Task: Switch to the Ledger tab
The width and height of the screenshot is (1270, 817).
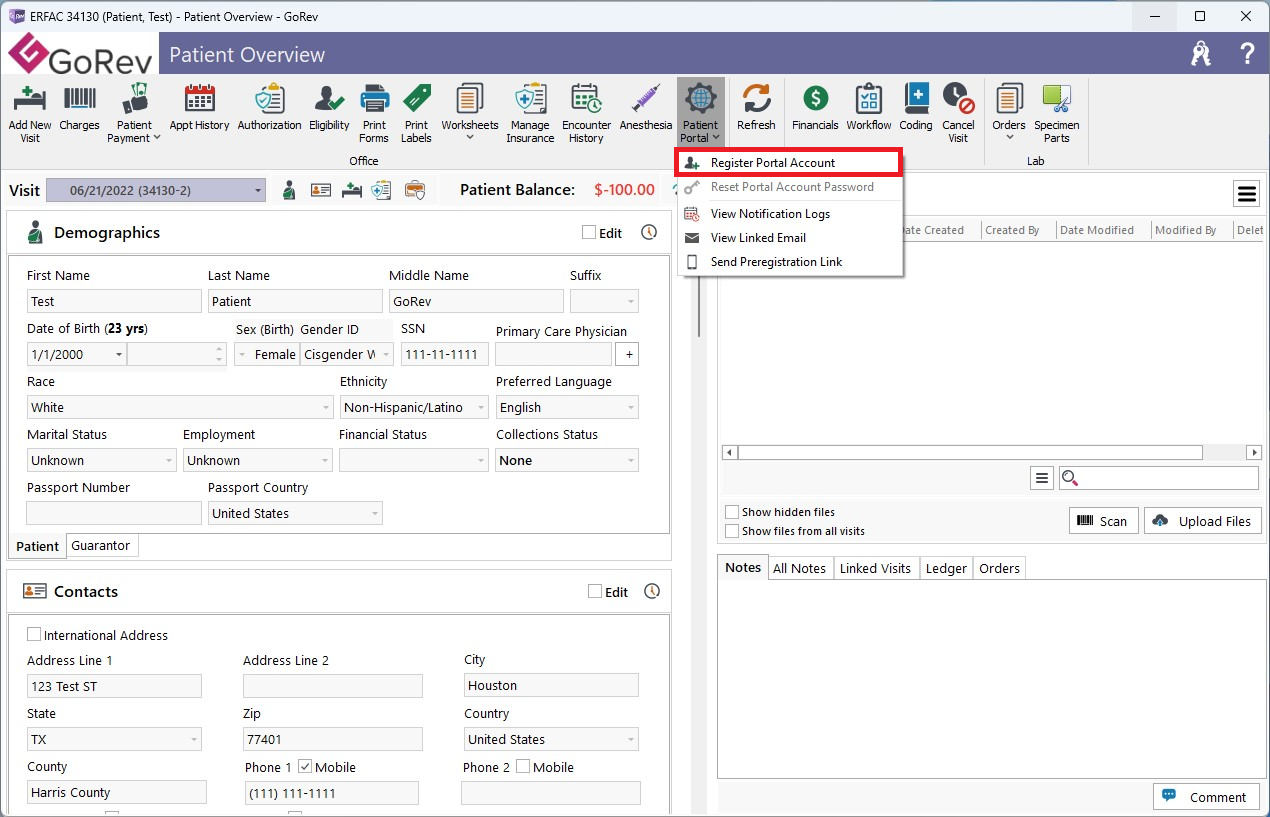Action: (x=946, y=568)
